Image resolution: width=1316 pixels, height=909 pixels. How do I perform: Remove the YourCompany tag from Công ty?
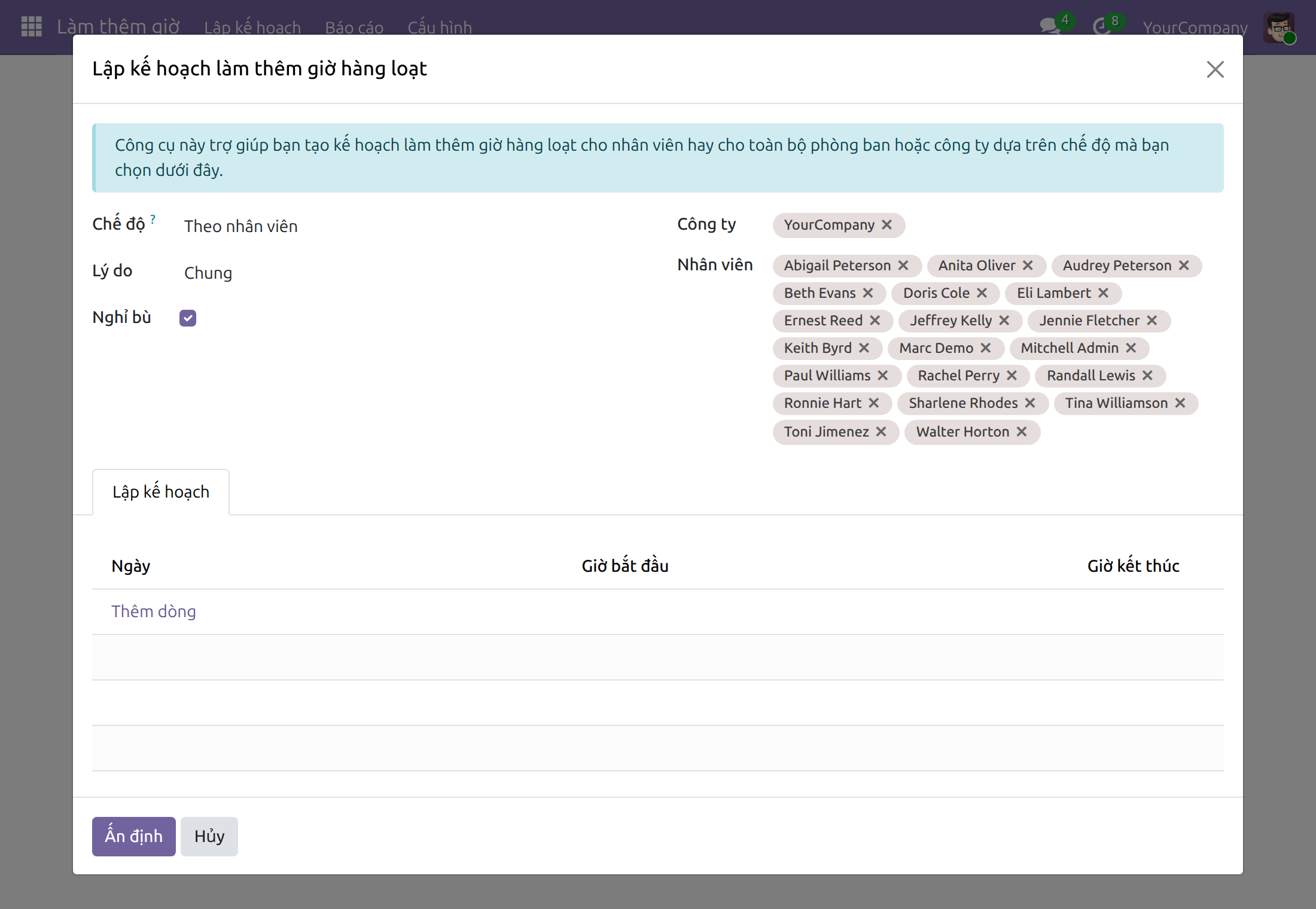(x=887, y=225)
